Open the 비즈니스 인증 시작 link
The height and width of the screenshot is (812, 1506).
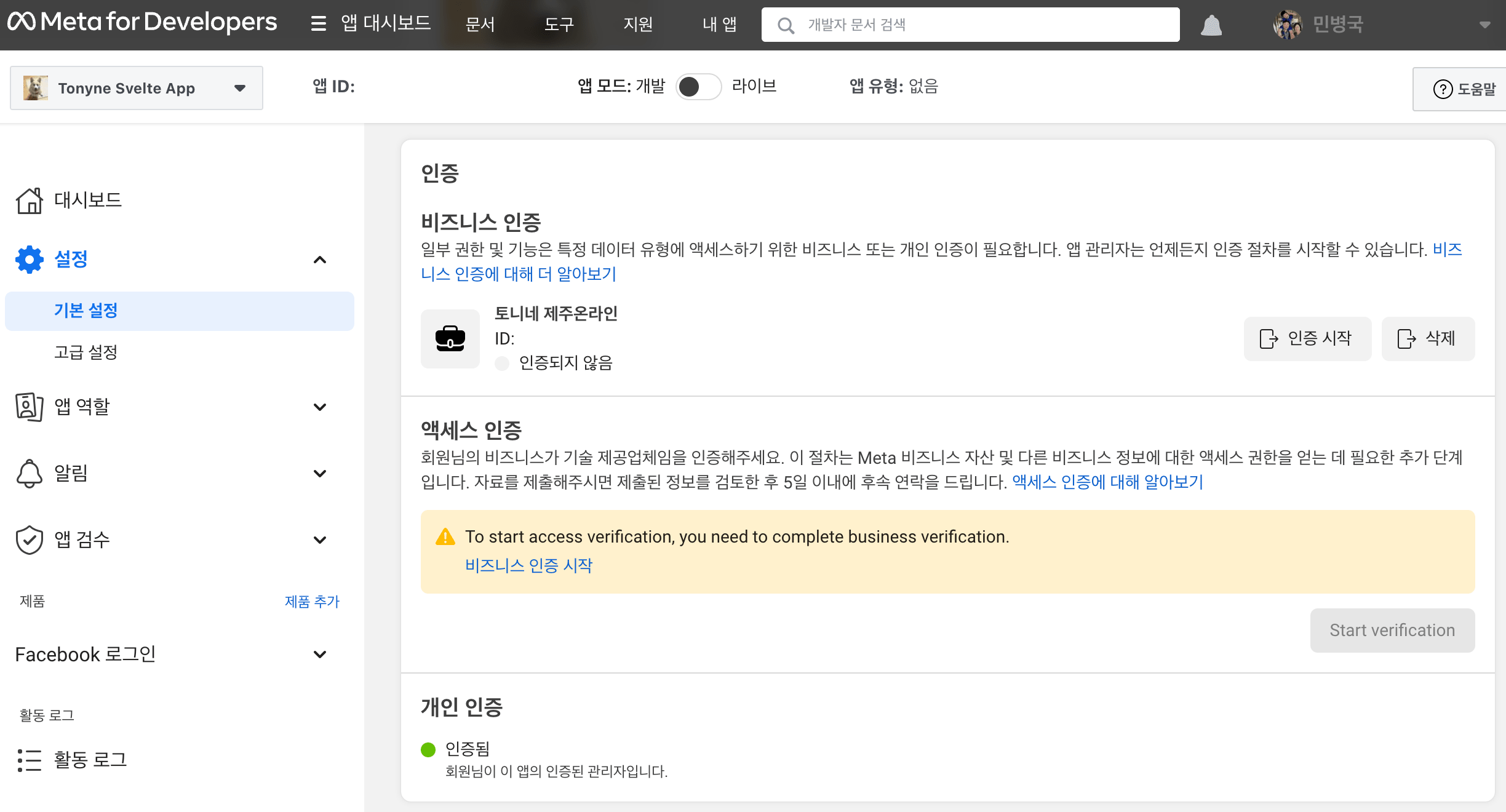[x=528, y=565]
